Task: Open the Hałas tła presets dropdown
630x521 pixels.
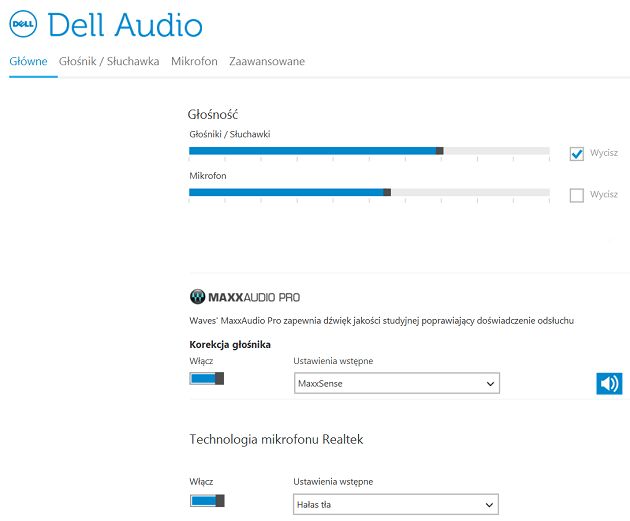Action: pyautogui.click(x=396, y=505)
